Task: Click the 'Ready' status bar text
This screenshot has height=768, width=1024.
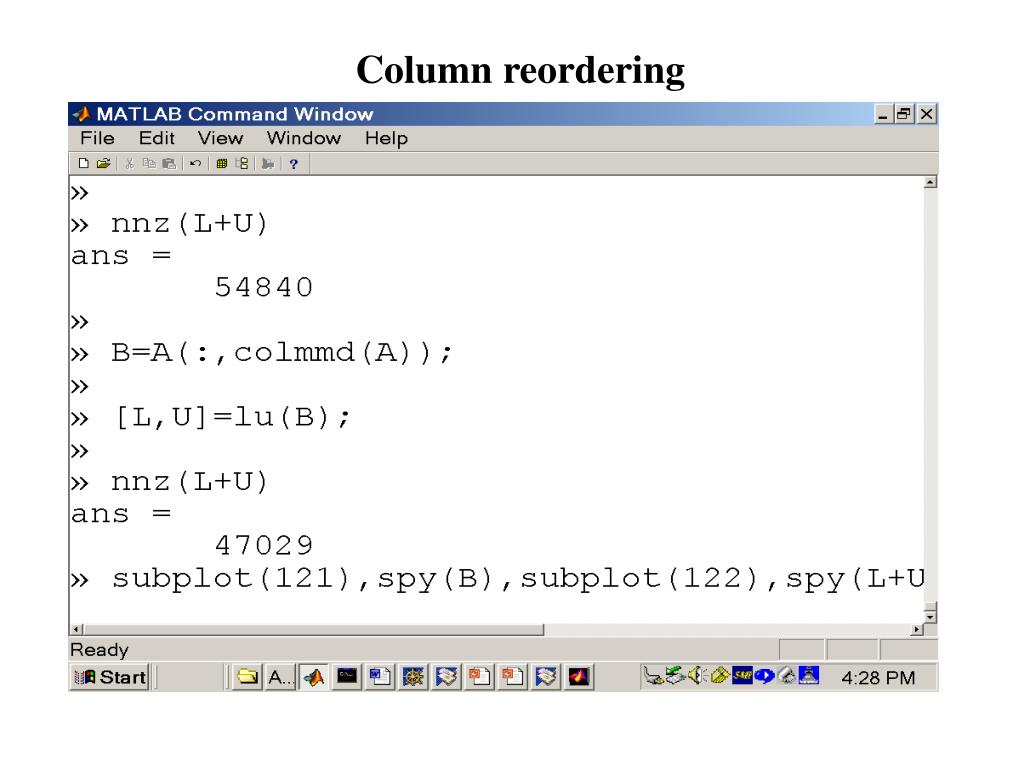Action: coord(99,650)
